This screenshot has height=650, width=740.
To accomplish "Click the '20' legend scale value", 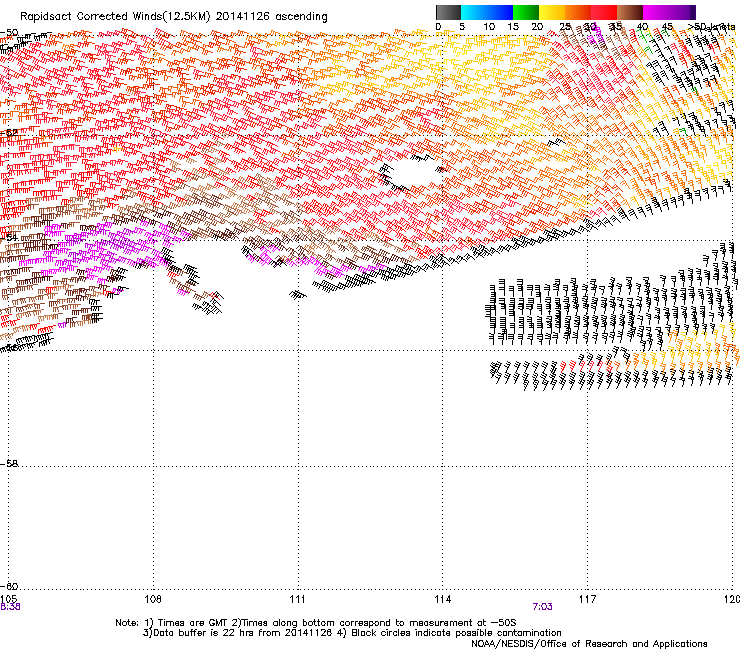I will (x=537, y=27).
